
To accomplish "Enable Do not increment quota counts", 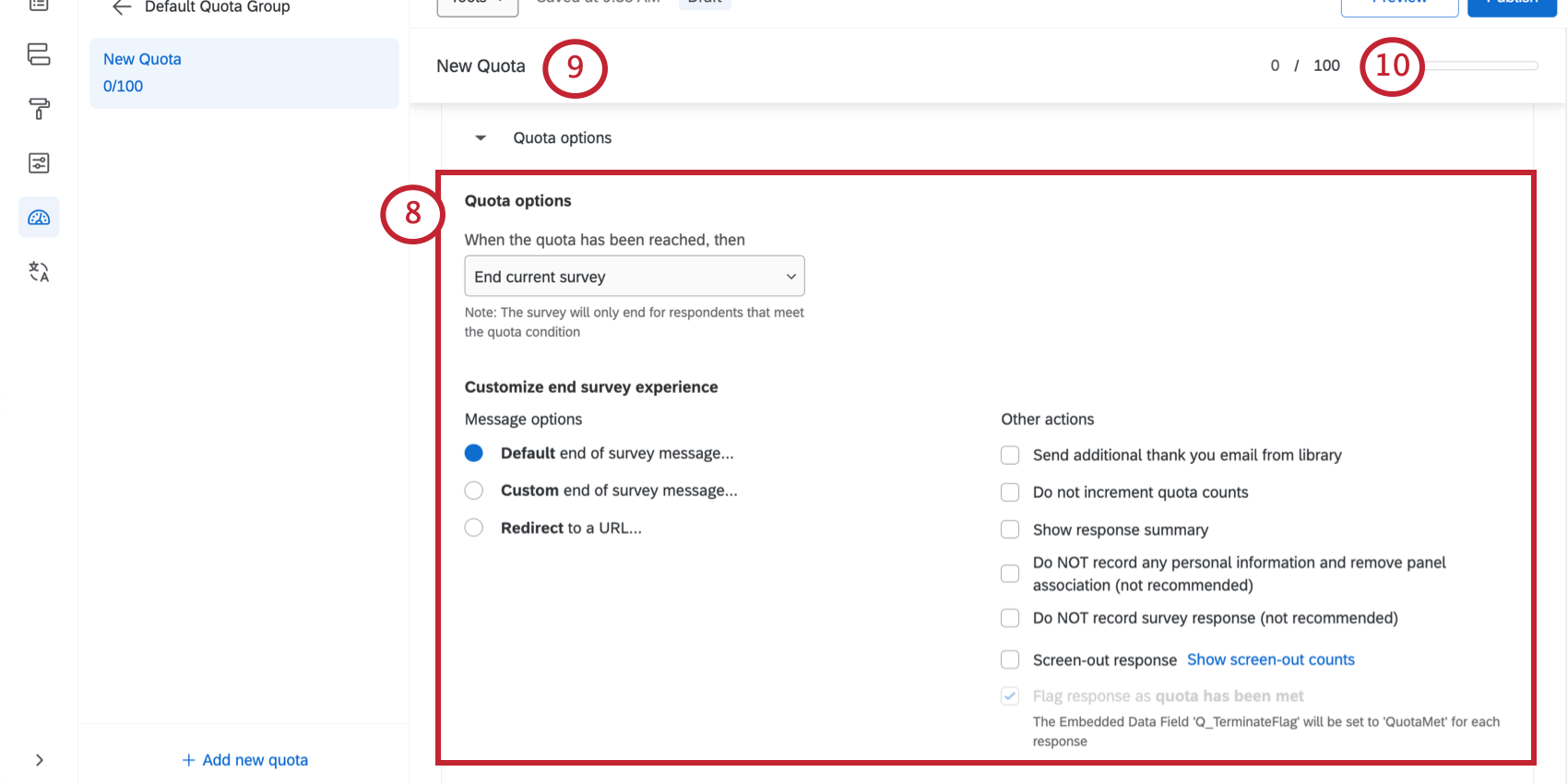I will pos(1010,493).
